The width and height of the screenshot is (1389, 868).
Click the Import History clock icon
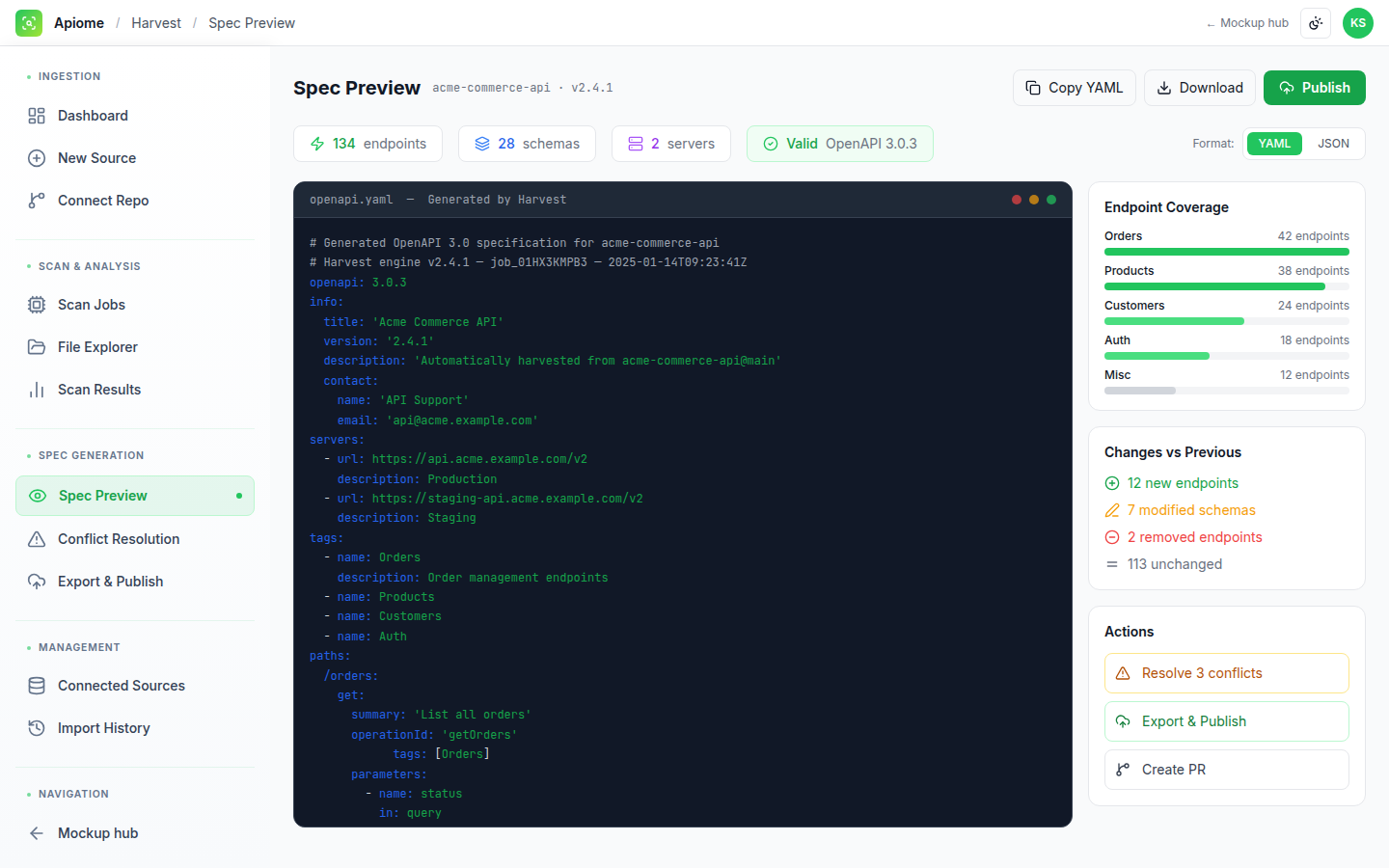(x=37, y=728)
